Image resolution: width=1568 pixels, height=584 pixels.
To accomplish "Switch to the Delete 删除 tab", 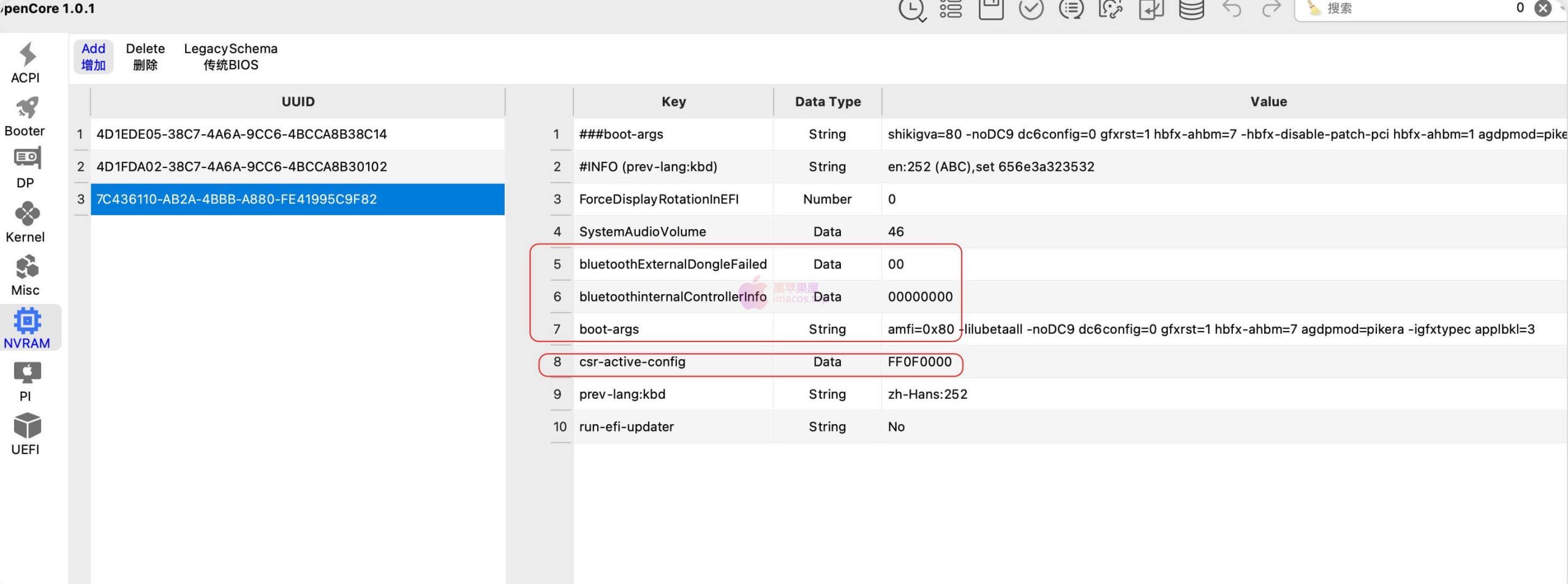I will 145,56.
